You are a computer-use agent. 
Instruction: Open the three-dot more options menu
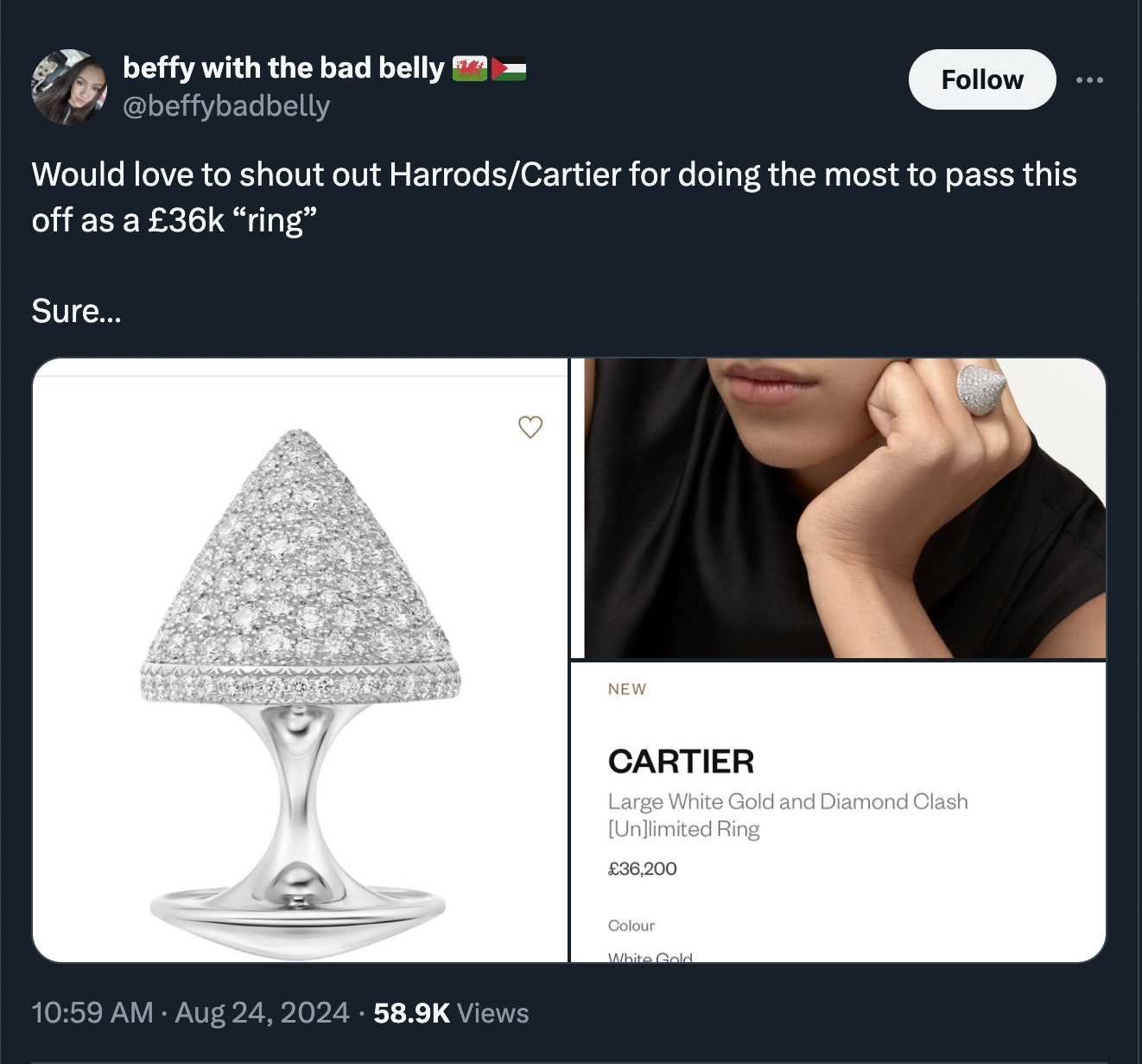1089,80
